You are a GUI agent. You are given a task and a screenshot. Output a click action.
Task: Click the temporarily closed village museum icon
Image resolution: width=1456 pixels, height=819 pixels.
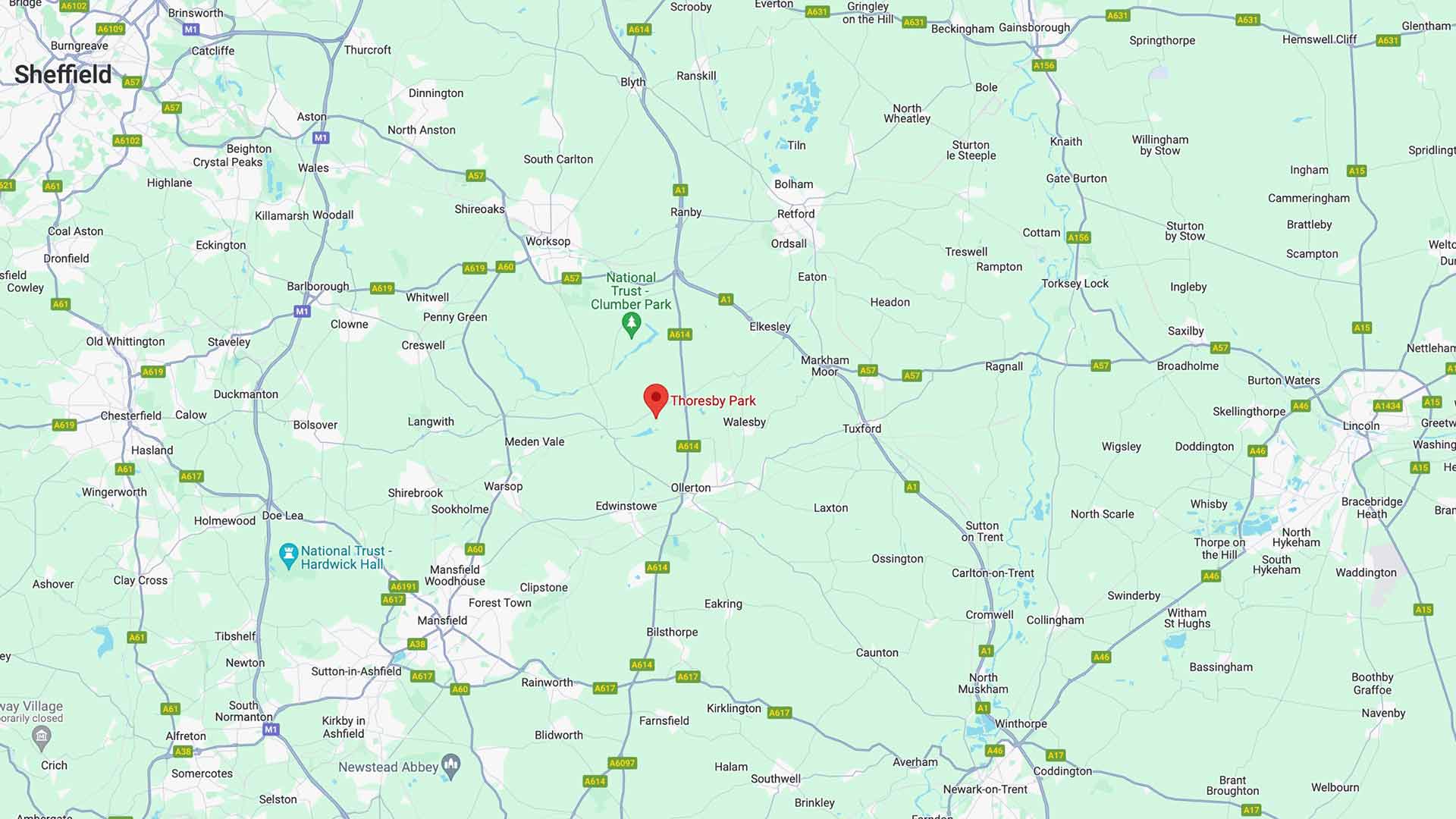42,736
